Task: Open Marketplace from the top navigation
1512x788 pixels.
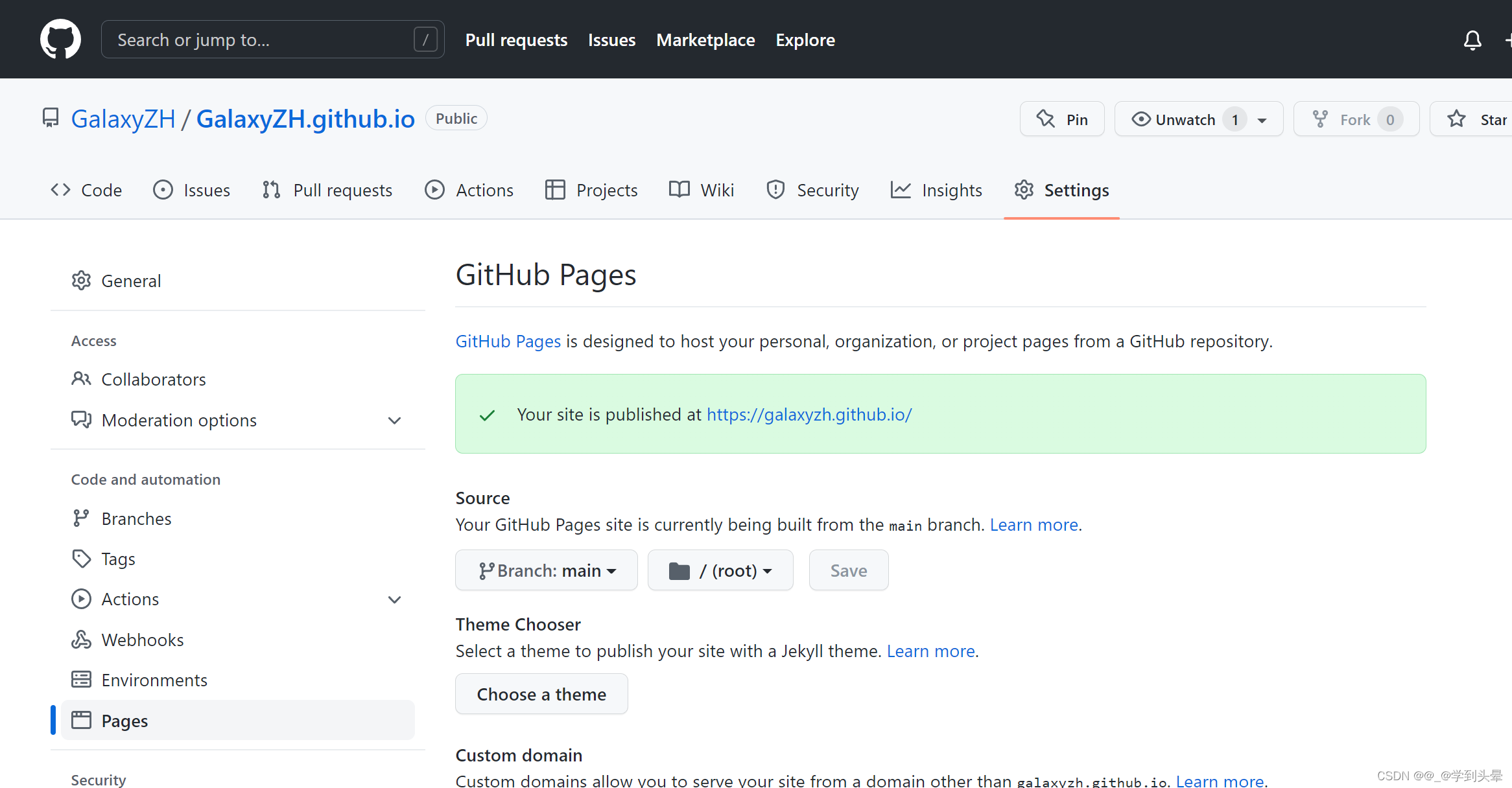Action: pyautogui.click(x=705, y=40)
